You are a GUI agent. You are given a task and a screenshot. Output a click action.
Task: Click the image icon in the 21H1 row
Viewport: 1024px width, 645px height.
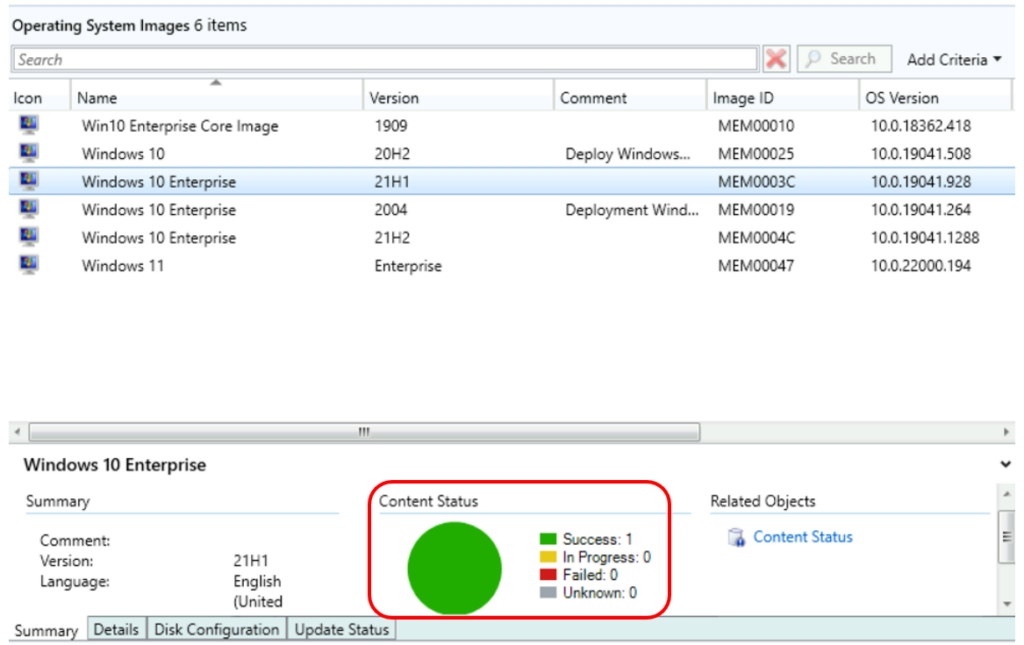pyautogui.click(x=29, y=180)
